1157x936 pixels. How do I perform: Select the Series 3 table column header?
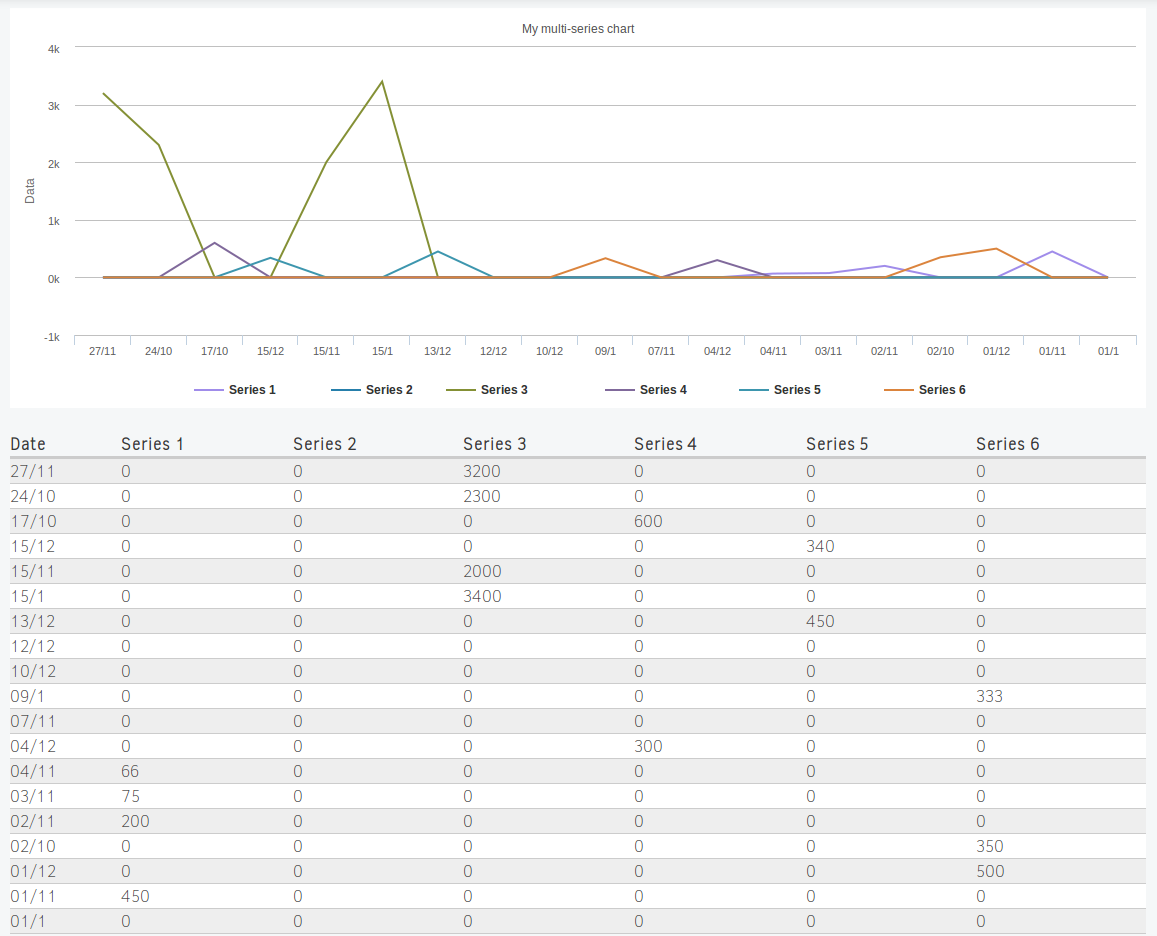click(x=494, y=444)
